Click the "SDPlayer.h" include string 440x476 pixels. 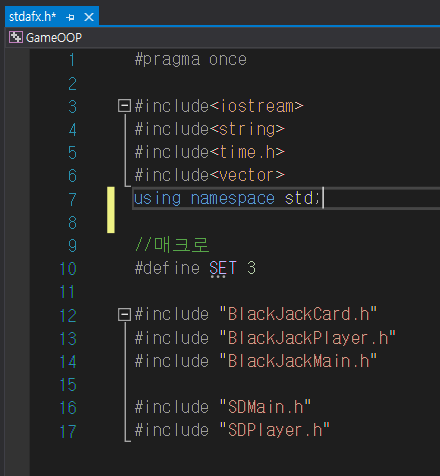(275, 430)
